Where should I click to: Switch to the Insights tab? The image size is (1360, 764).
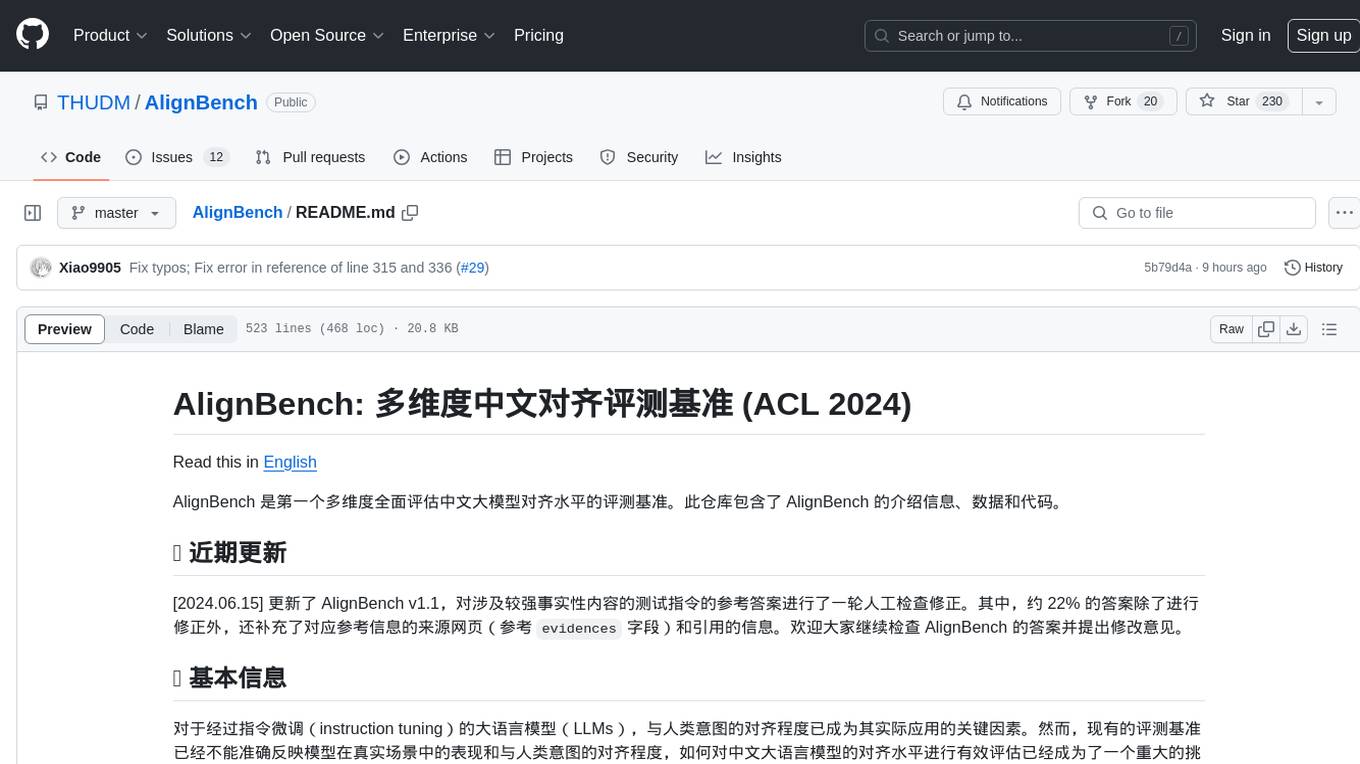pos(743,157)
